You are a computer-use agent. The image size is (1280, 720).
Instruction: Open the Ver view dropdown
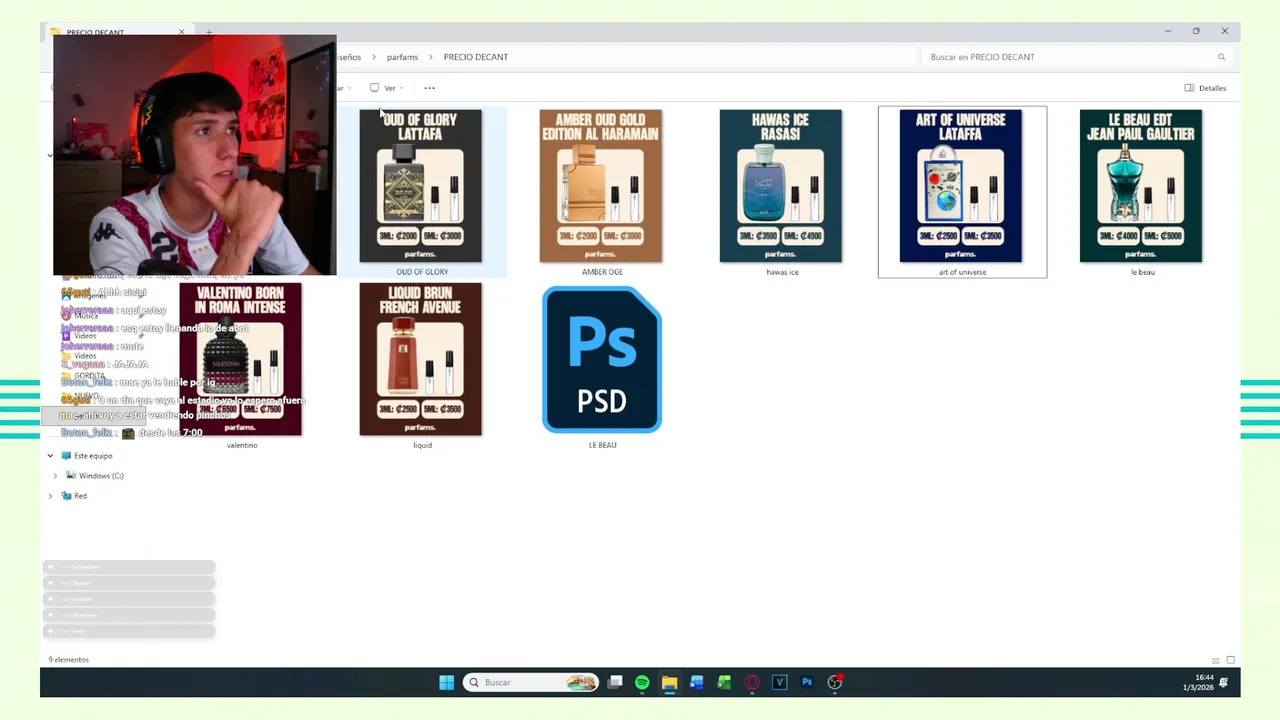[x=387, y=88]
